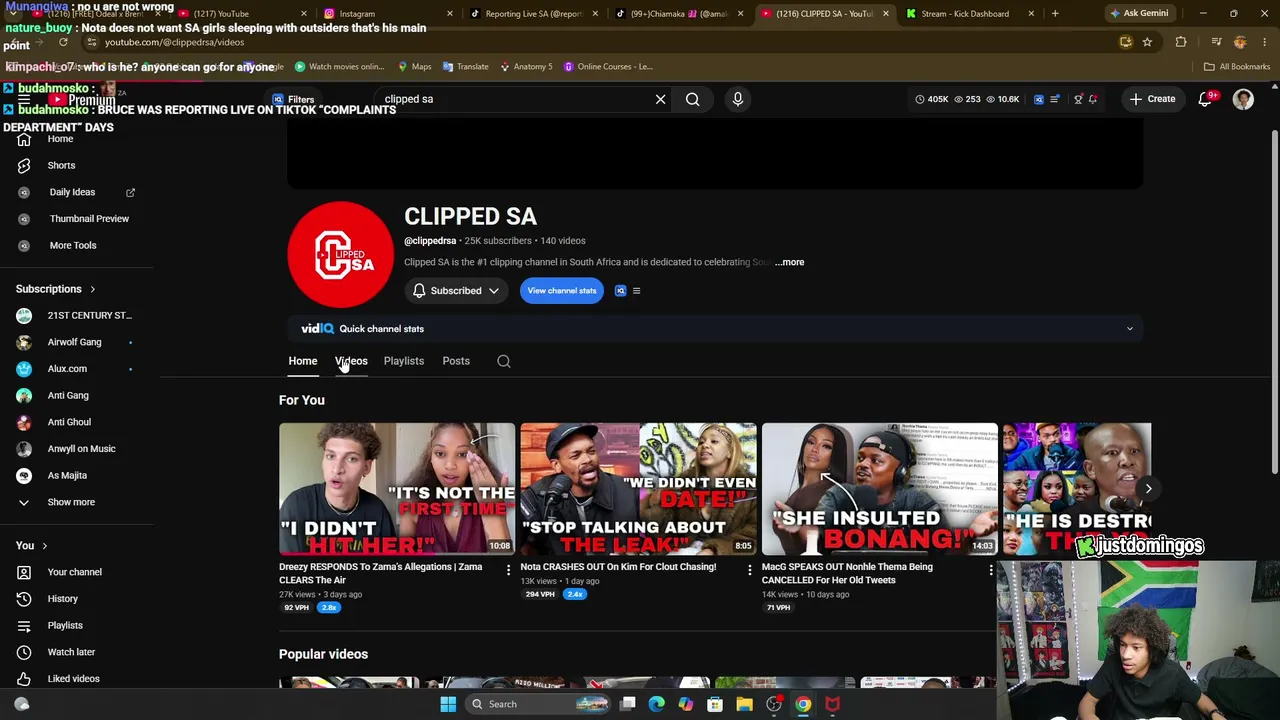The width and height of the screenshot is (1280, 720).
Task: Show next For You videos with the arrow
Action: pos(1148,489)
